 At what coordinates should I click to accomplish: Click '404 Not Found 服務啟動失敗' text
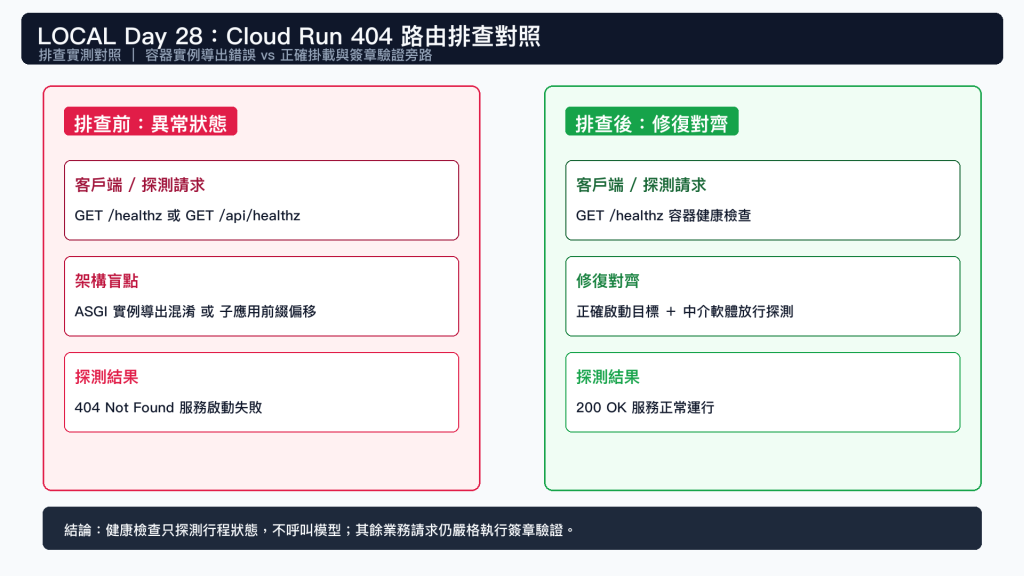(x=168, y=408)
